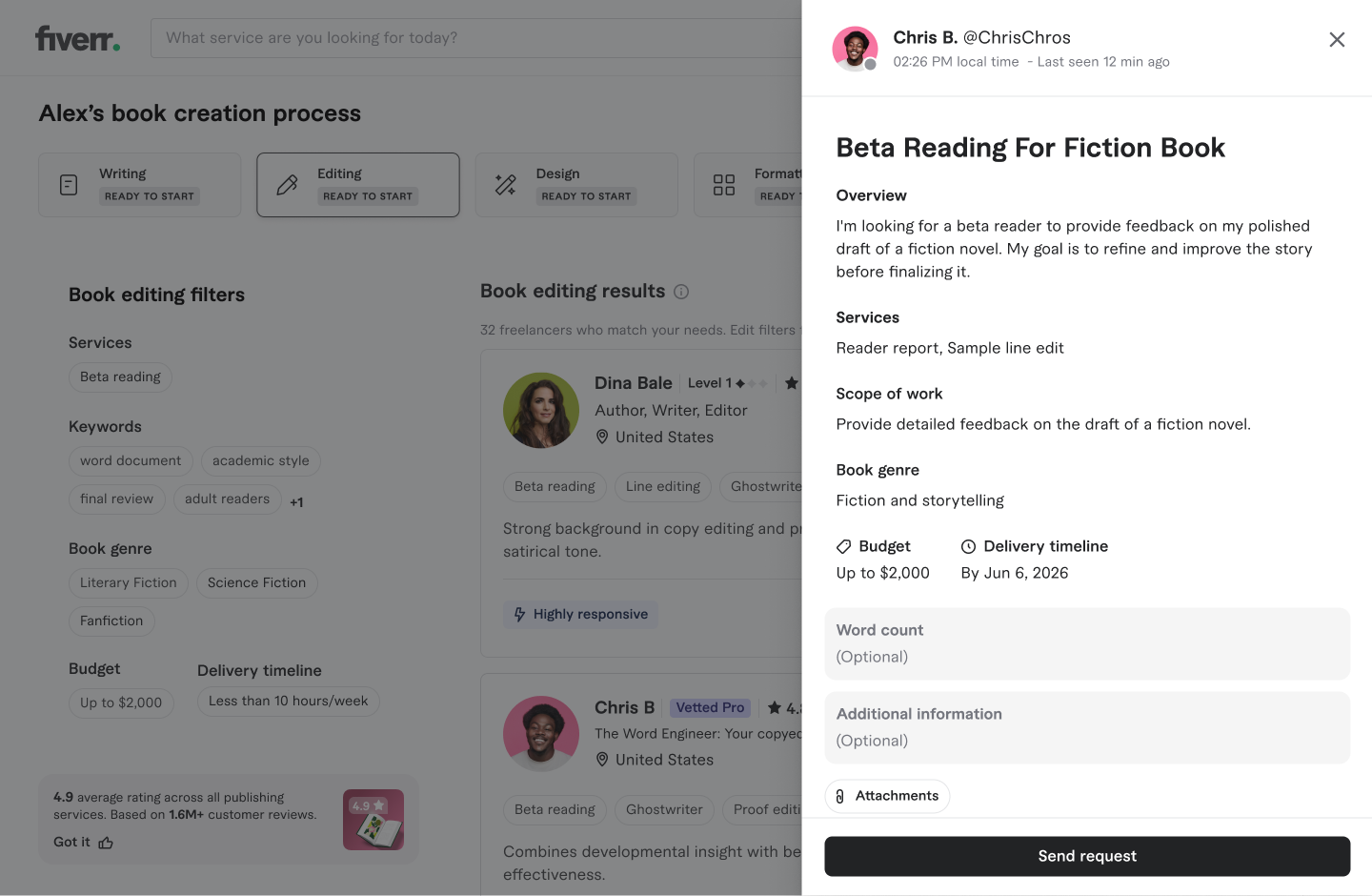Open the Less than 10 hours/week filter
The height and width of the screenshot is (896, 1372).
click(x=288, y=702)
